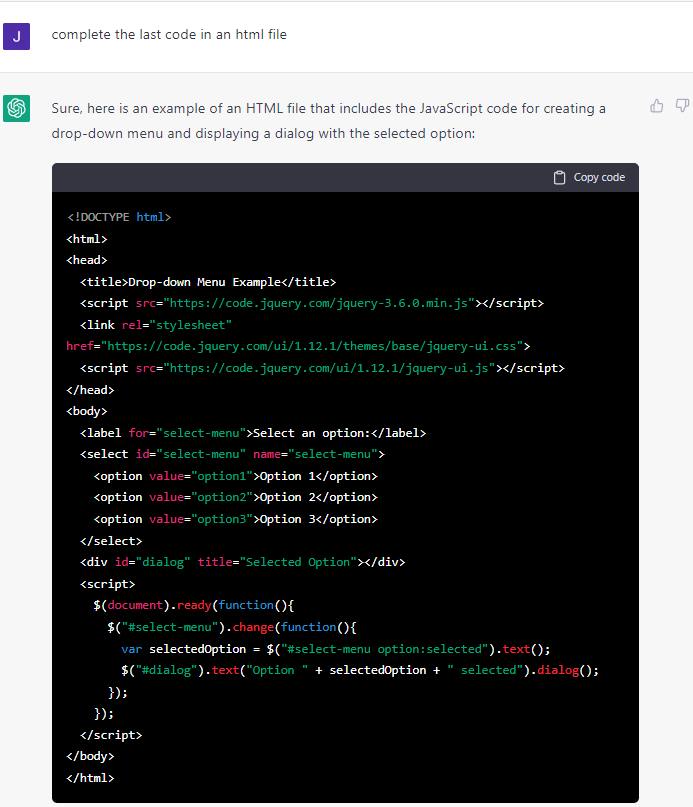
Task: Click the '</select>' closing tag line
Action: click(111, 541)
